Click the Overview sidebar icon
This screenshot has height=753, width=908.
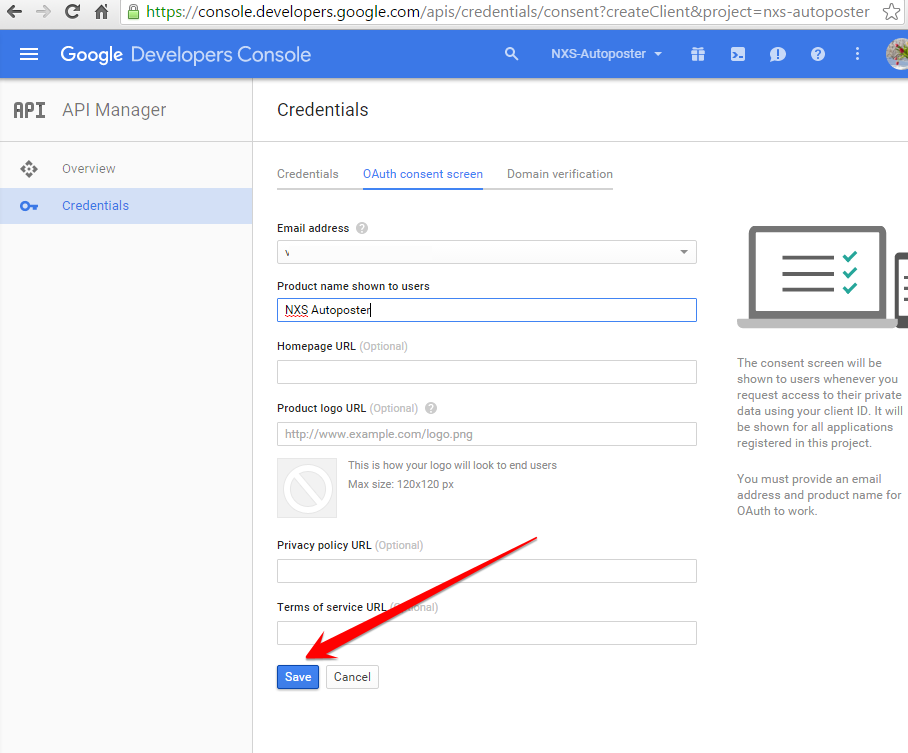click(29, 169)
